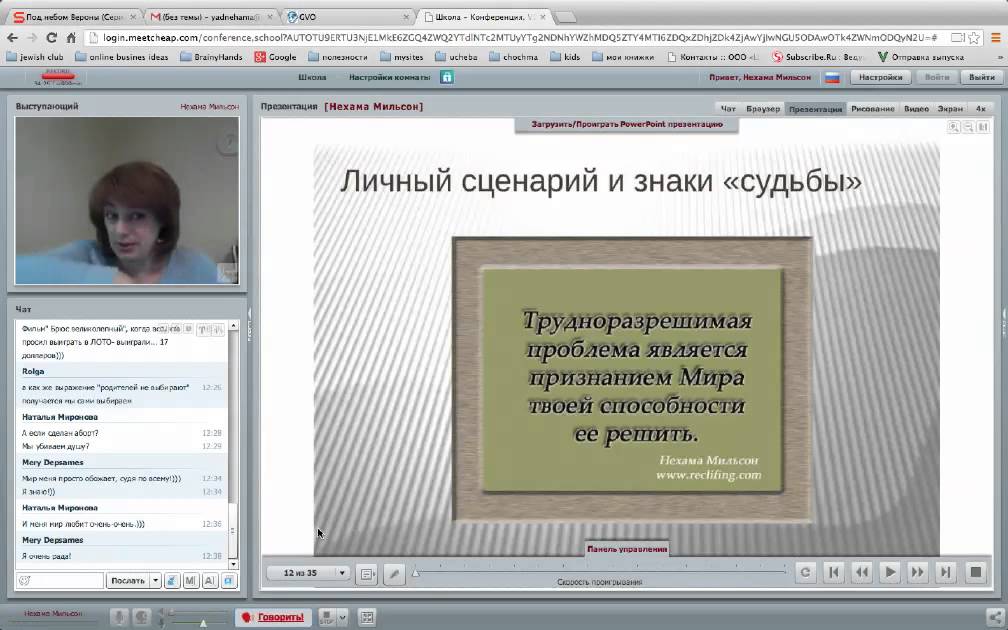This screenshot has width=1008, height=630.
Task: Click the M chat formatting icon
Action: click(x=191, y=580)
